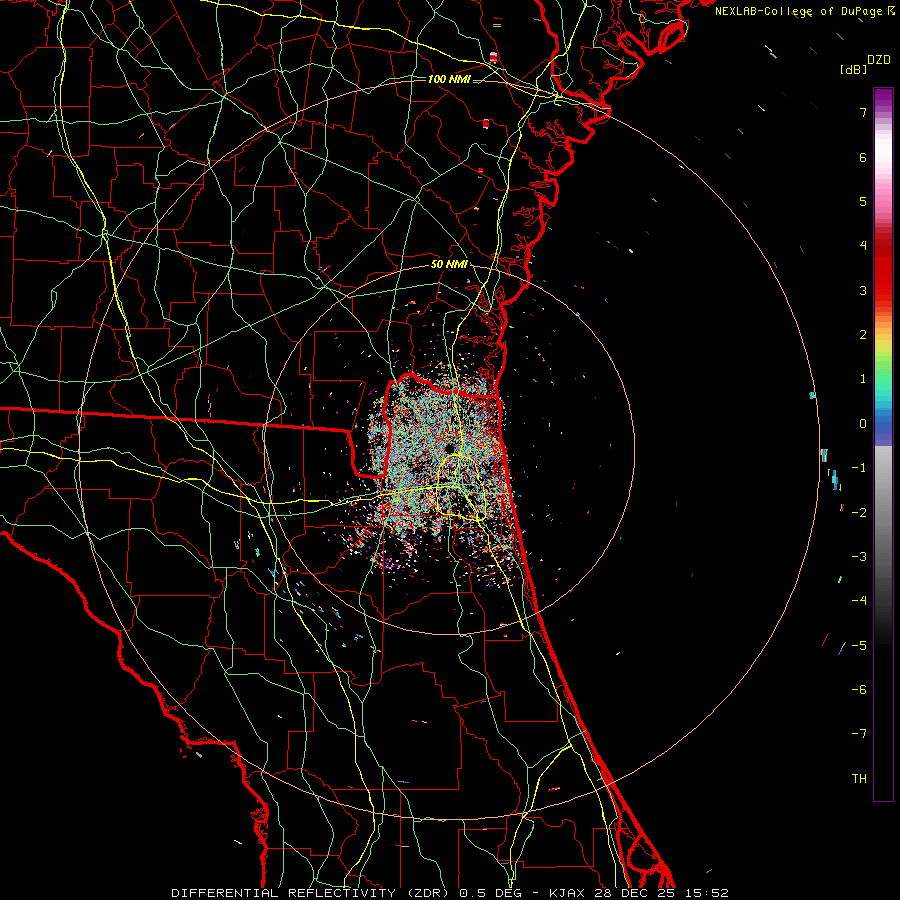Image resolution: width=900 pixels, height=900 pixels.
Task: Click the 4 value on color scale
Action: click(863, 246)
